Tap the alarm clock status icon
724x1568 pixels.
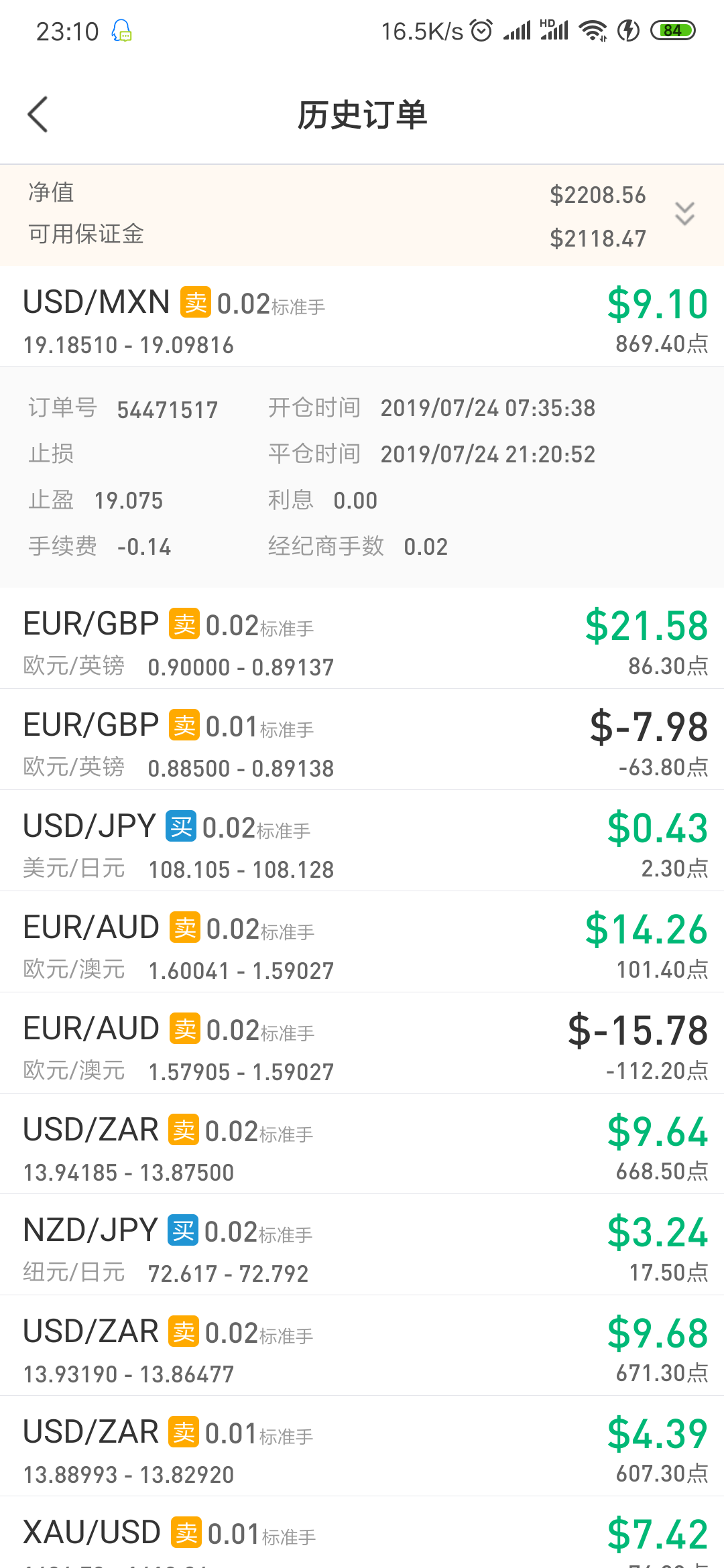pos(481,30)
